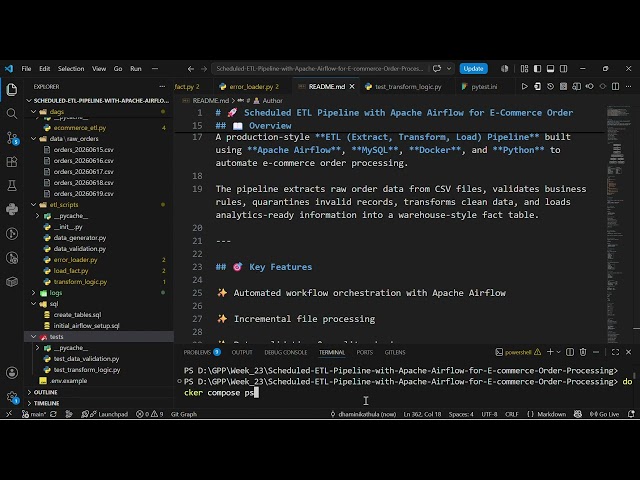
Task: Toggle Secondary Side Bar visibility
Action: 564,69
